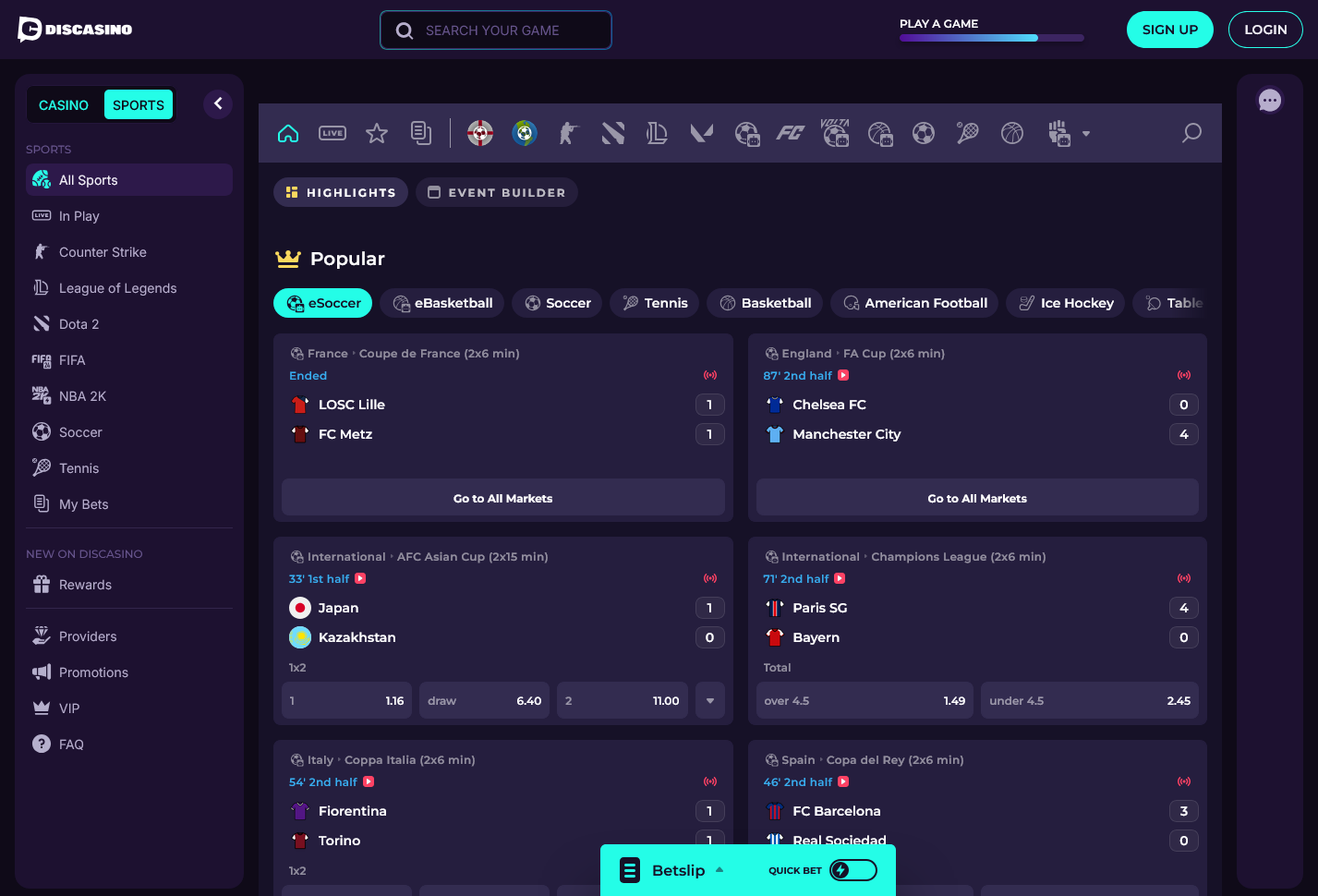Click the Play a Game progress bar
Image resolution: width=1318 pixels, height=896 pixels.
pyautogui.click(x=992, y=38)
